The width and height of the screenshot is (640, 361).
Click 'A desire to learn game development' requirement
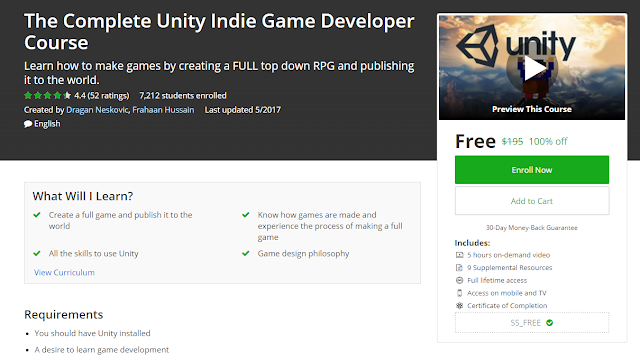[102, 350]
